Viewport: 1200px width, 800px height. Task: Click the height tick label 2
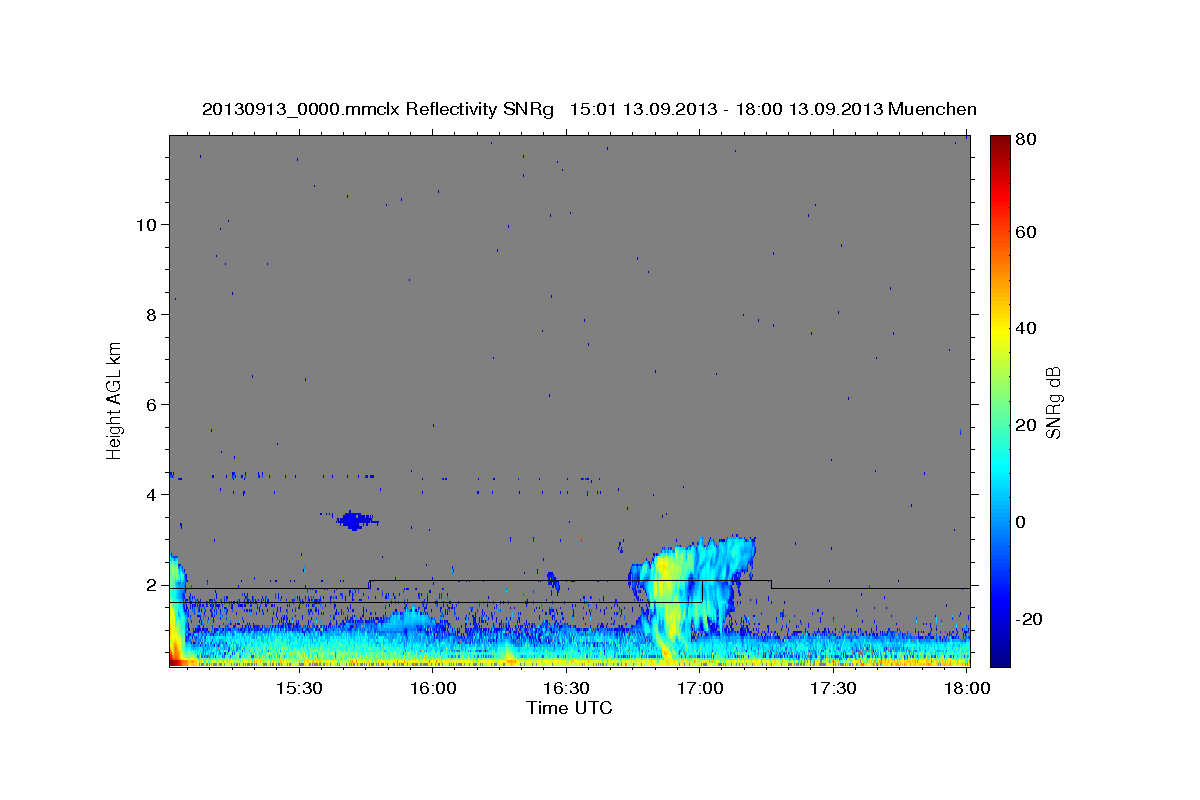click(150, 584)
